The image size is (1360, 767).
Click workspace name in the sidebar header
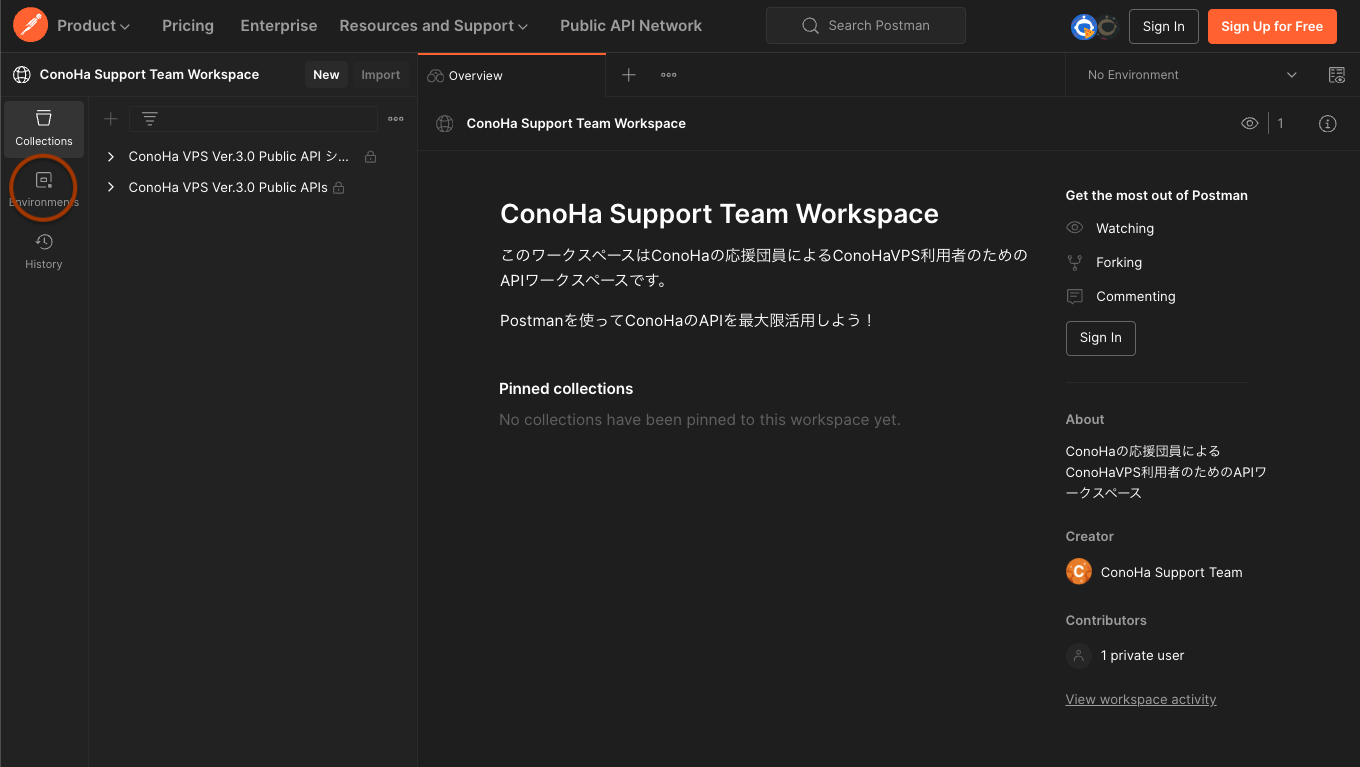(149, 75)
